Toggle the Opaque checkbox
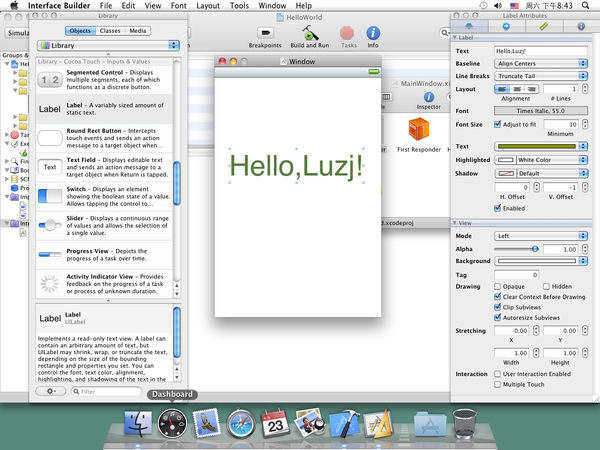This screenshot has width=600, height=450. [497, 286]
